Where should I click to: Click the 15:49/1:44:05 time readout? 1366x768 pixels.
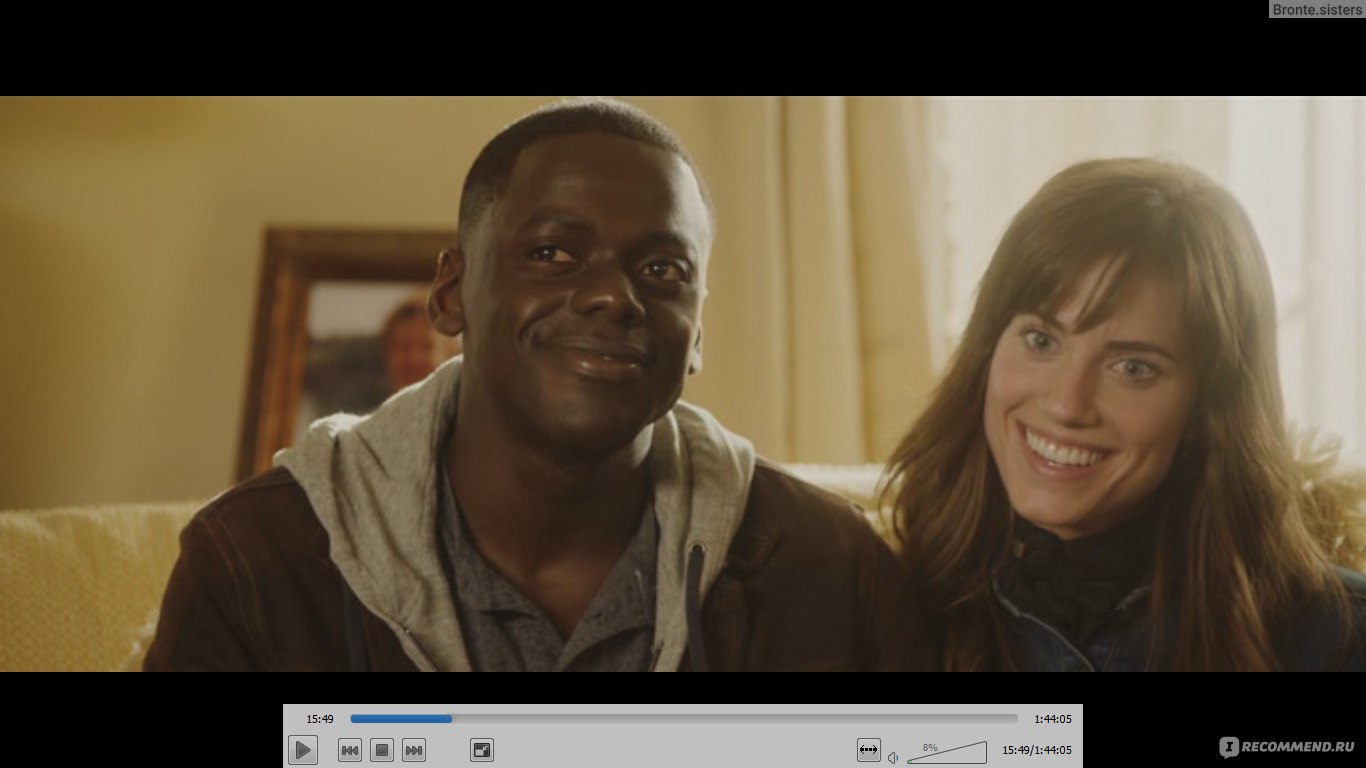click(1037, 750)
